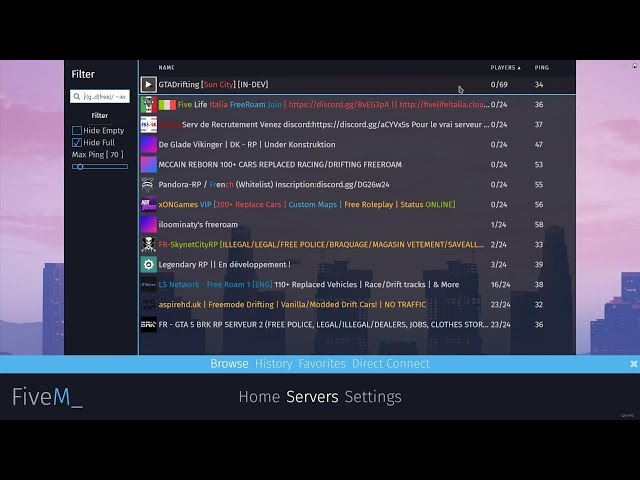Select FR-SkynetCityRP server row
The image size is (640, 480).
[358, 244]
